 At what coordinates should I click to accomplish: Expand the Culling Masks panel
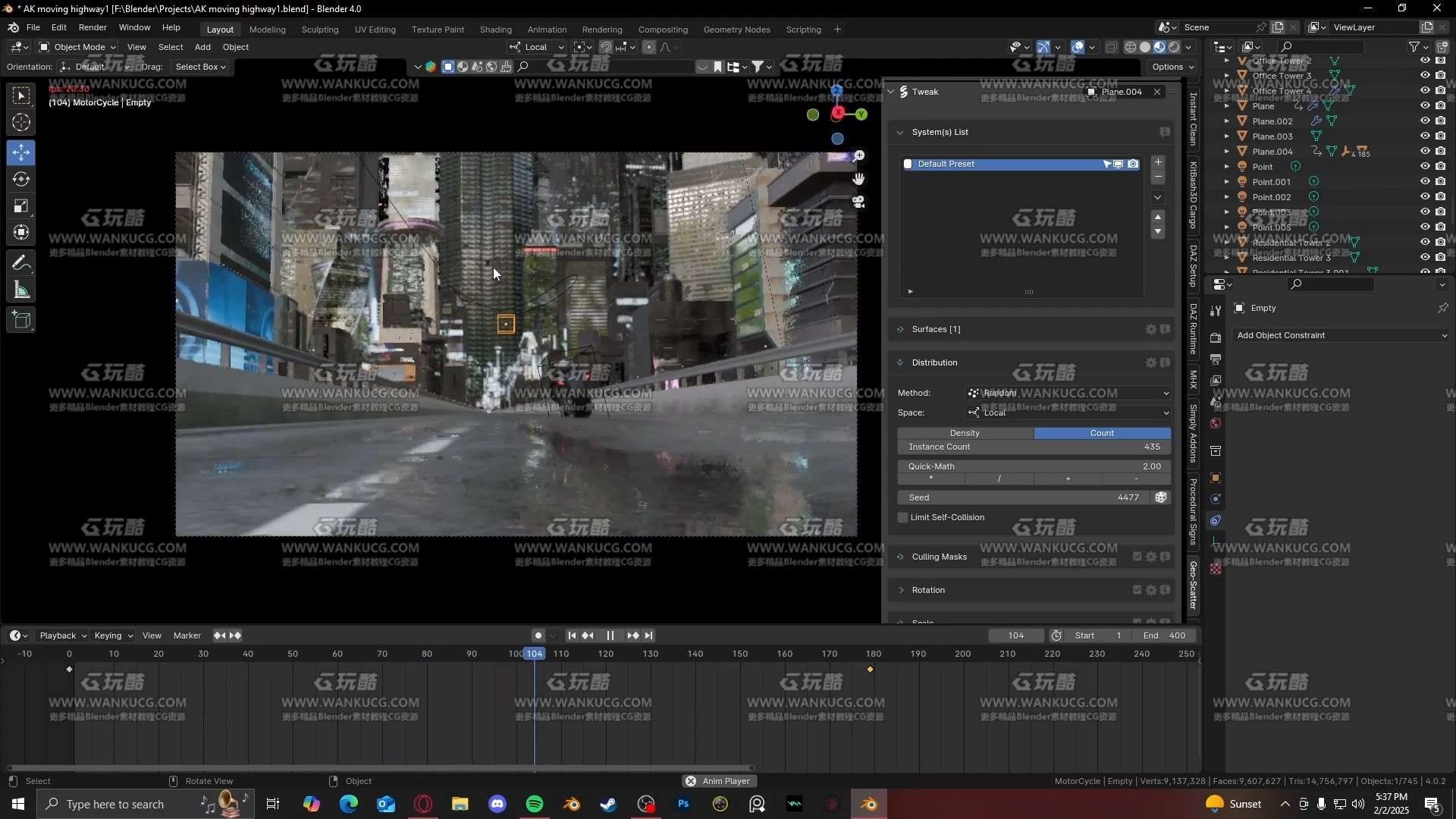(x=939, y=557)
